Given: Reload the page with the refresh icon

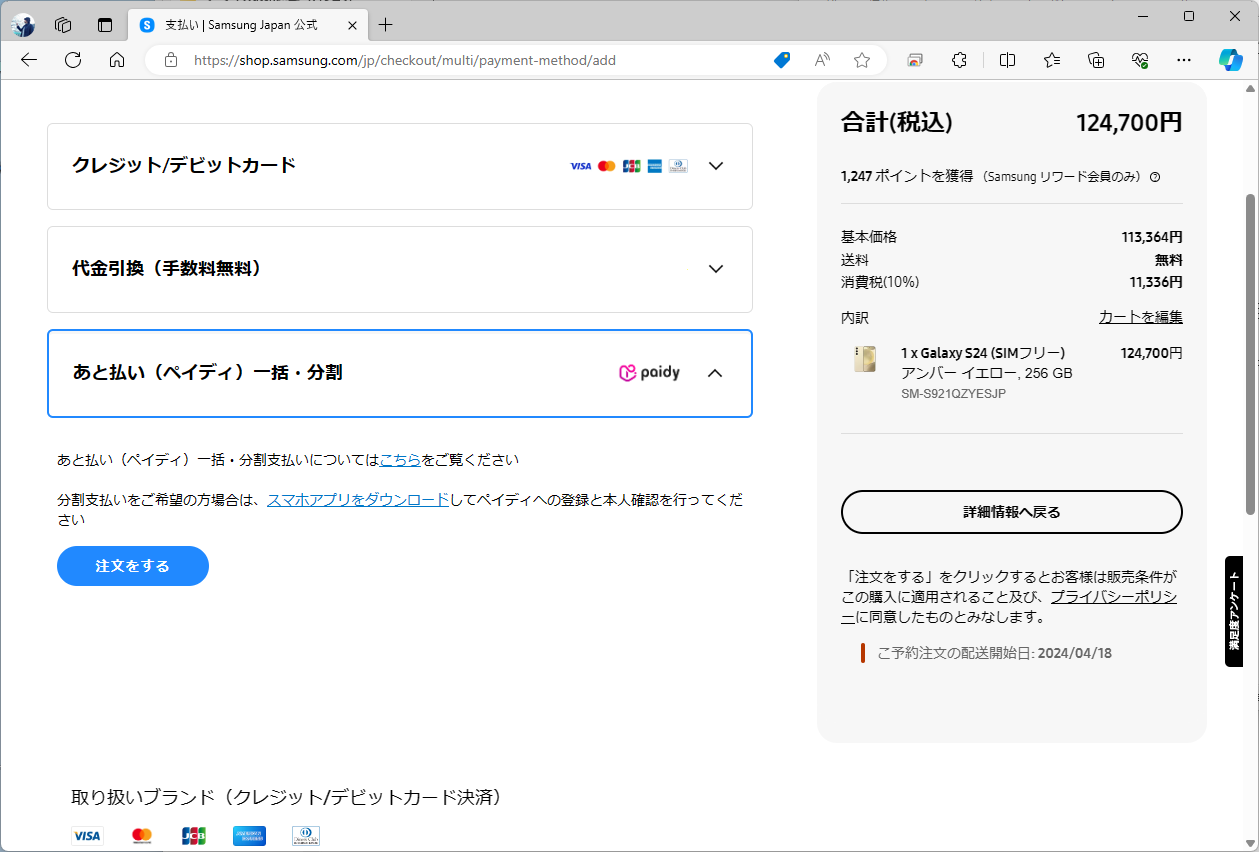Looking at the screenshot, I should tap(73, 60).
